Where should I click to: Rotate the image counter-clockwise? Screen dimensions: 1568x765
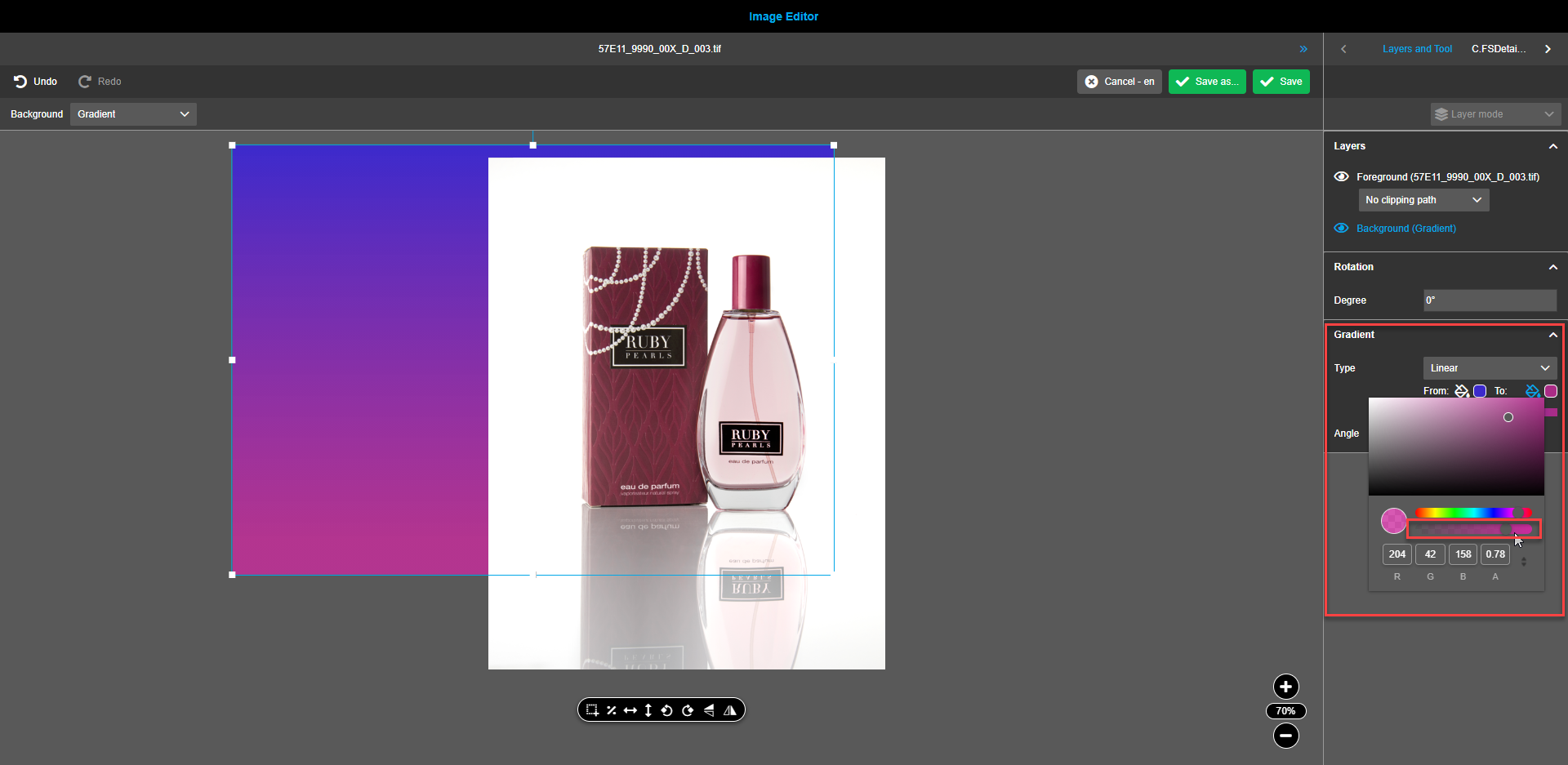pos(668,709)
